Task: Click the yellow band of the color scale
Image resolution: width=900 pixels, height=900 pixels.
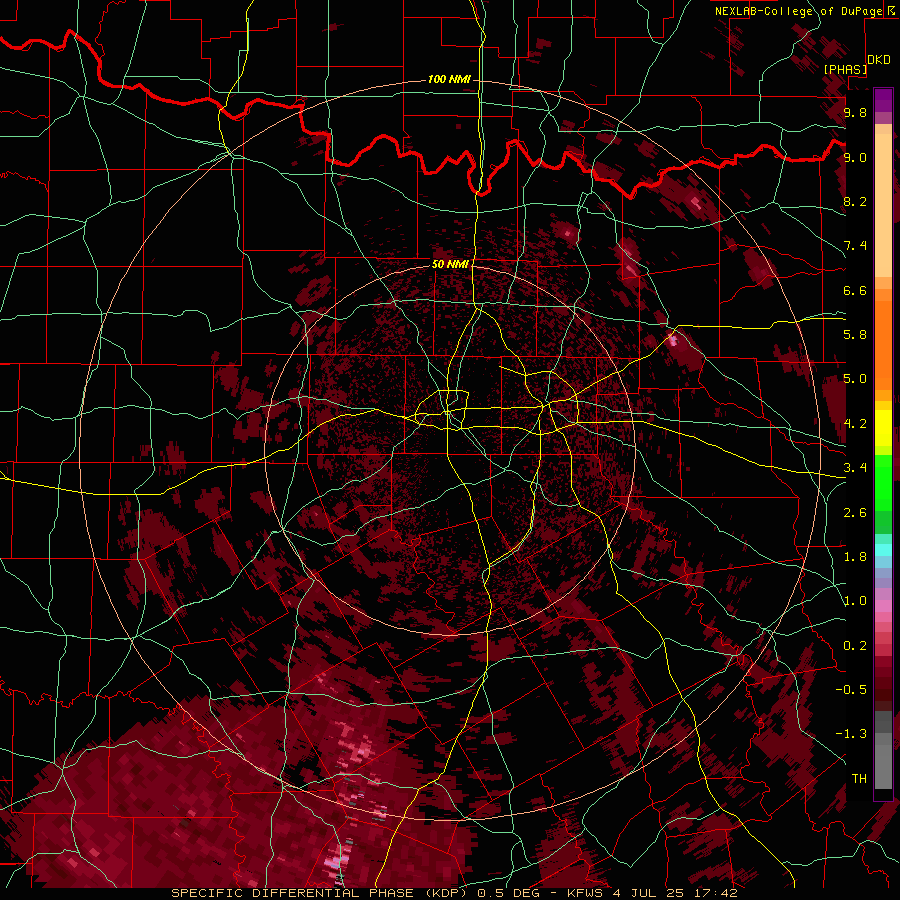Action: click(883, 428)
